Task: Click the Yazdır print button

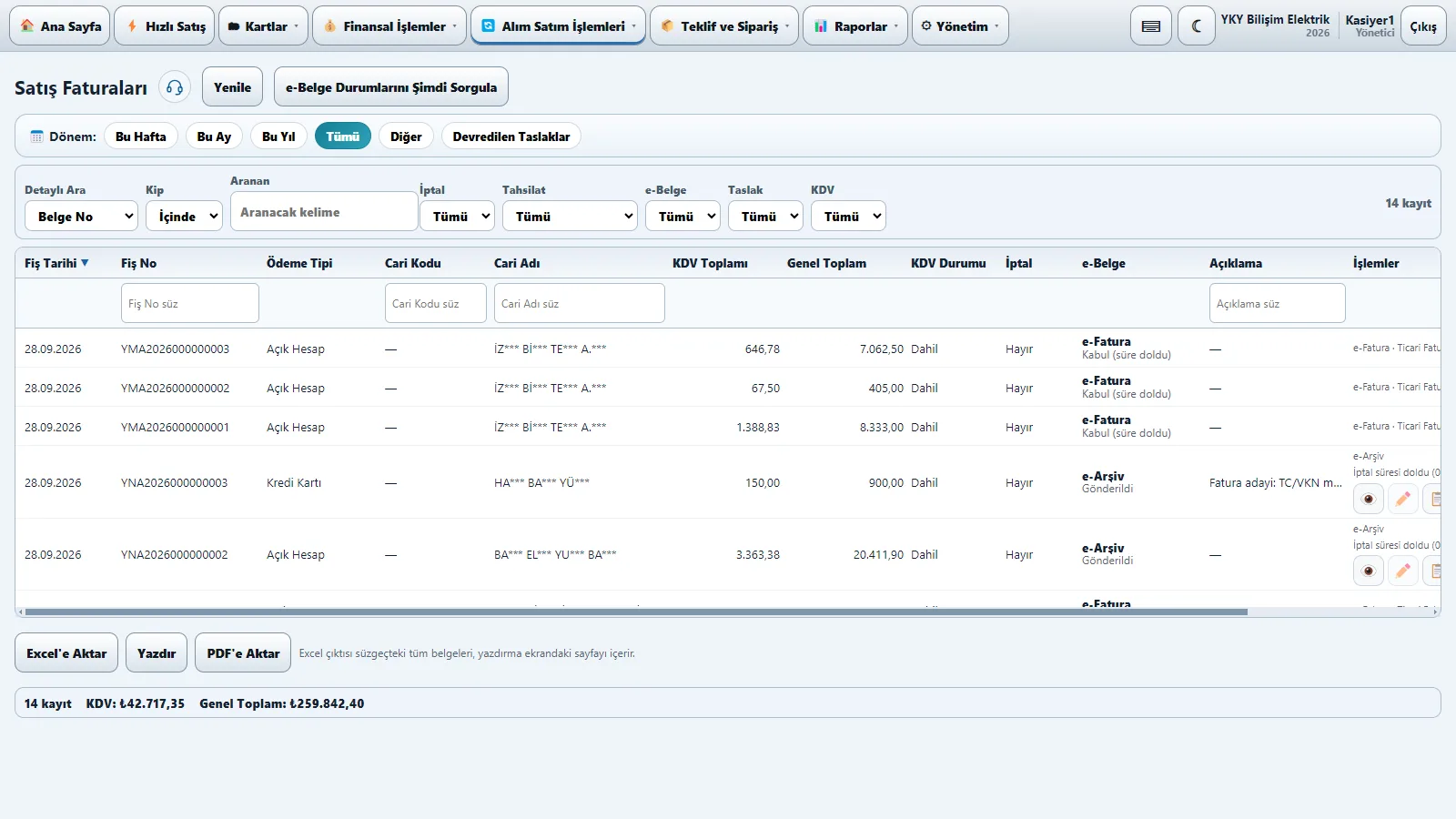Action: click(x=157, y=653)
